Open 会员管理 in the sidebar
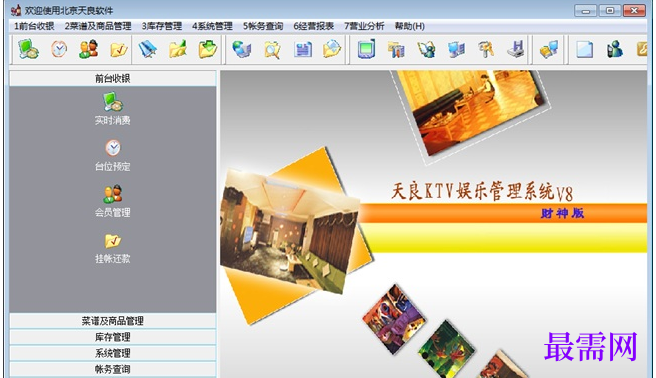The height and width of the screenshot is (378, 656). point(113,201)
